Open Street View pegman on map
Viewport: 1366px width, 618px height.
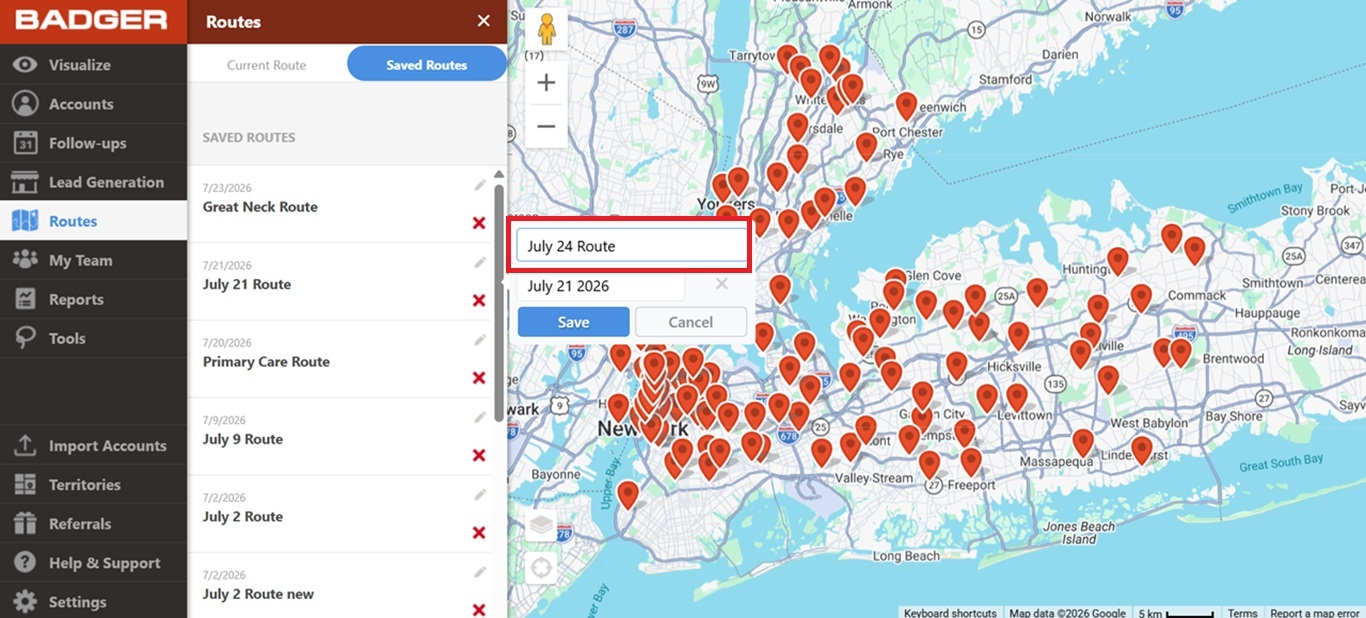point(546,30)
